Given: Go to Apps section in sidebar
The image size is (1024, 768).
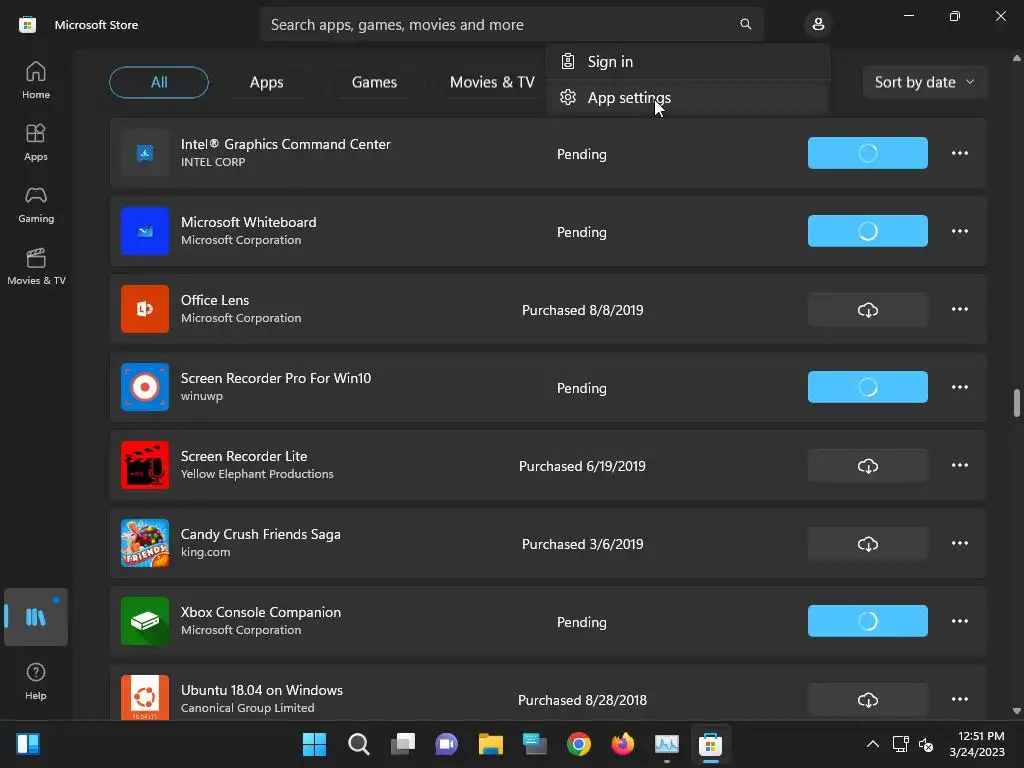Looking at the screenshot, I should point(36,142).
